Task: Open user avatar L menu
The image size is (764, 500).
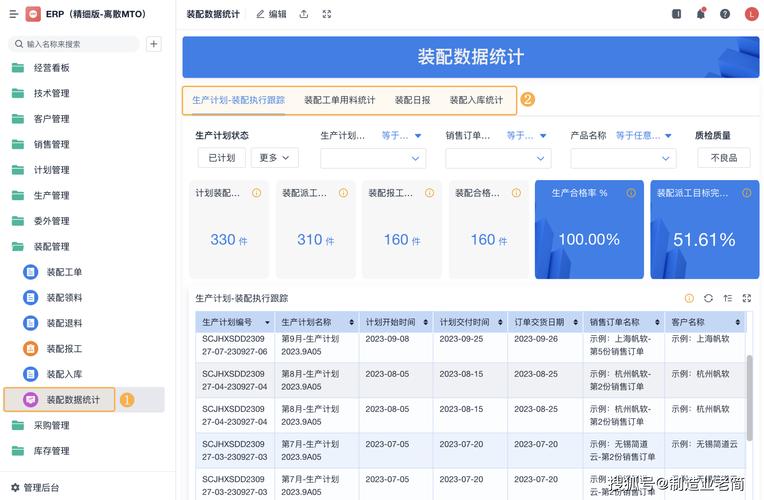Action: pos(751,14)
